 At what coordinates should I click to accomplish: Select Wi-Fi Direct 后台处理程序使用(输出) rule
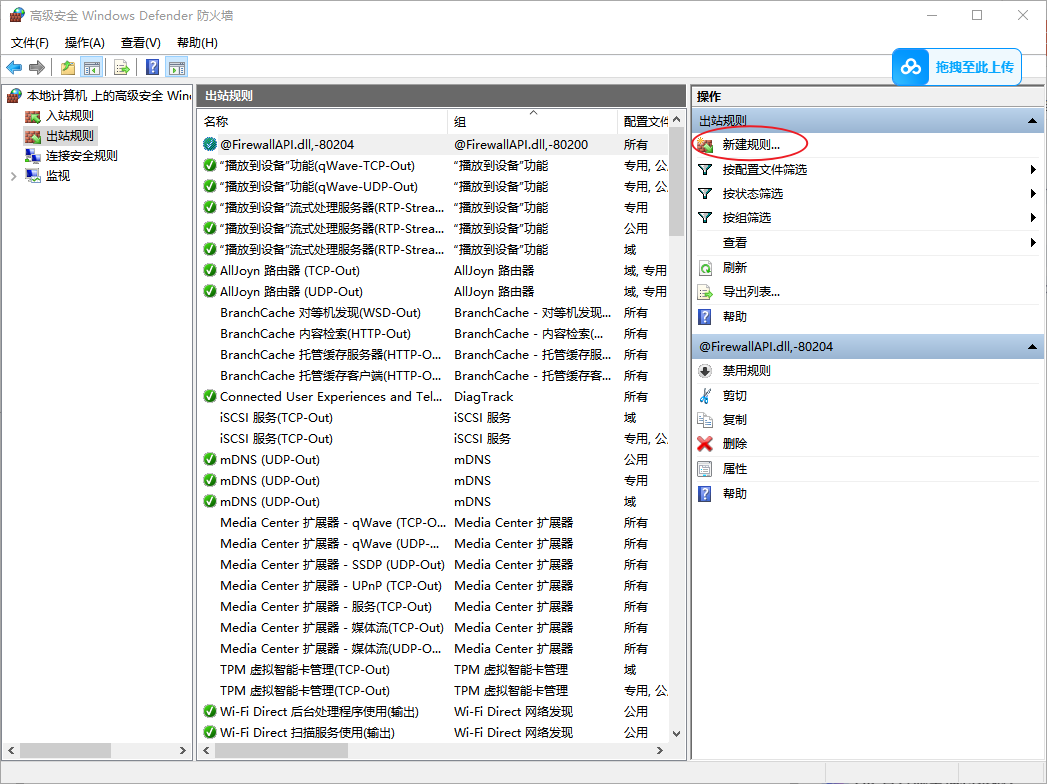tap(434, 711)
